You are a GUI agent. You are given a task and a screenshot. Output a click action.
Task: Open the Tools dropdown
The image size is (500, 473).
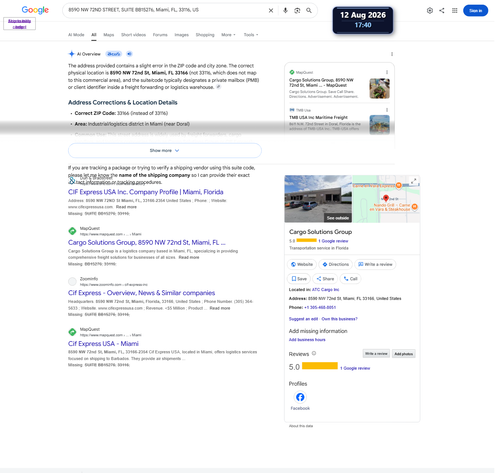251,35
